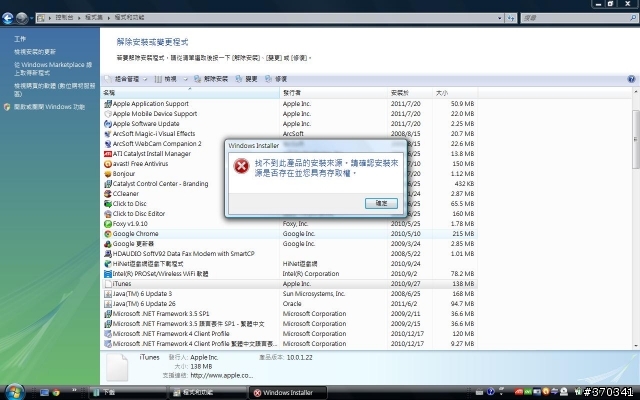Select the Google Chrome program icon
Image resolution: width=640 pixels, height=400 pixels.
pyautogui.click(x=108, y=234)
